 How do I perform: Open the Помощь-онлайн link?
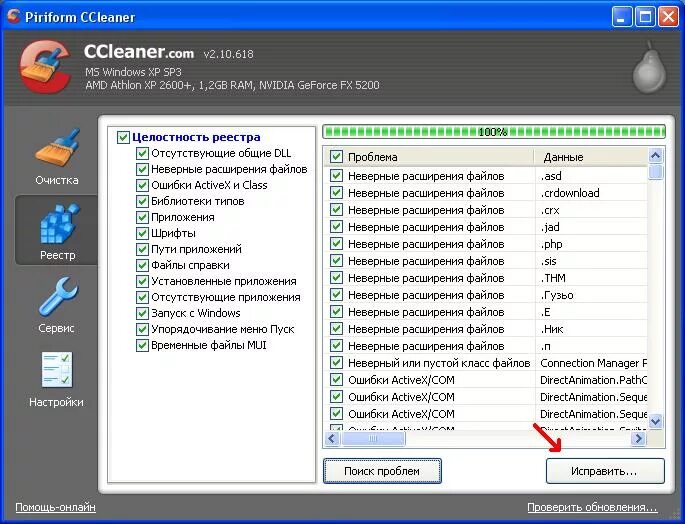pyautogui.click(x=55, y=507)
